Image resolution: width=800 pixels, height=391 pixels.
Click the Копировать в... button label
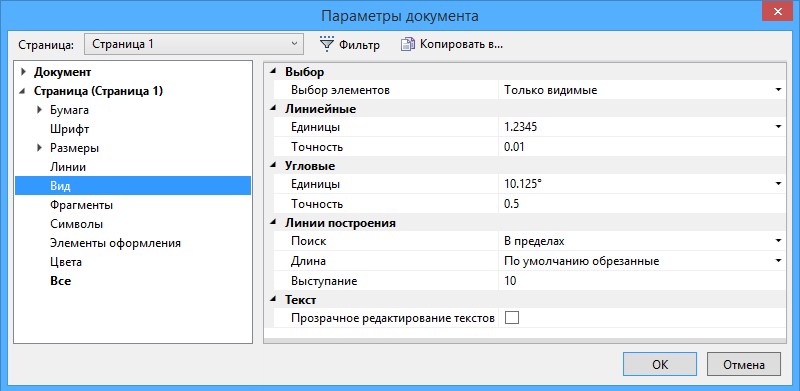tap(462, 44)
